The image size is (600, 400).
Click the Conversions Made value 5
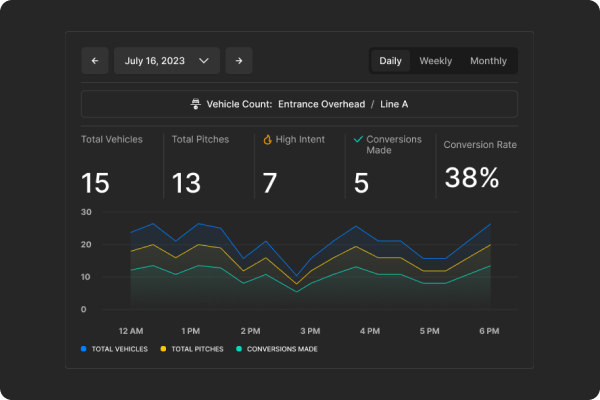pos(361,183)
